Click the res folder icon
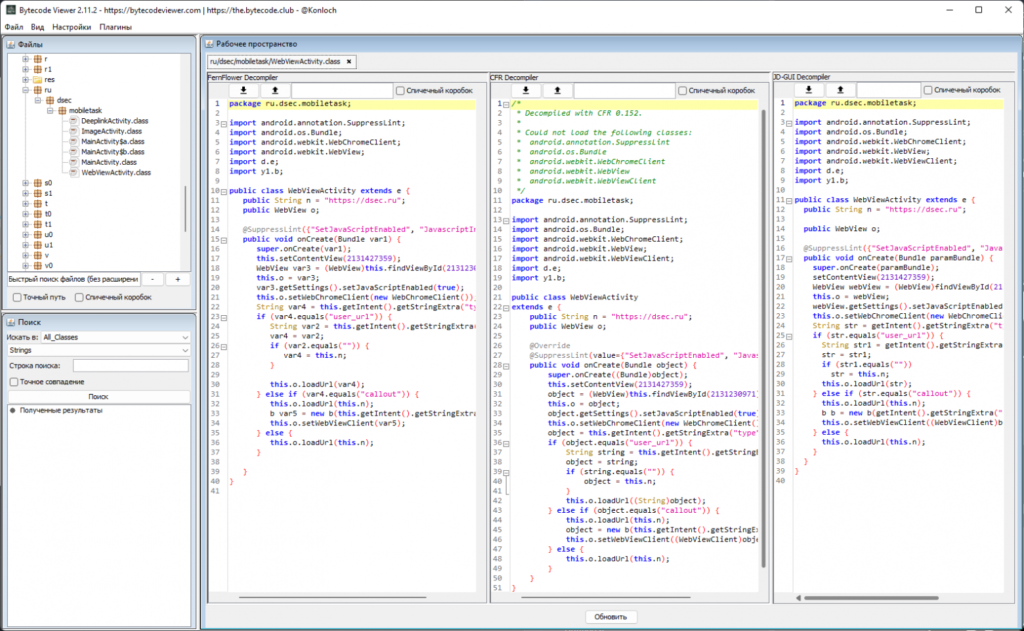This screenshot has height=631, width=1024. tap(38, 80)
